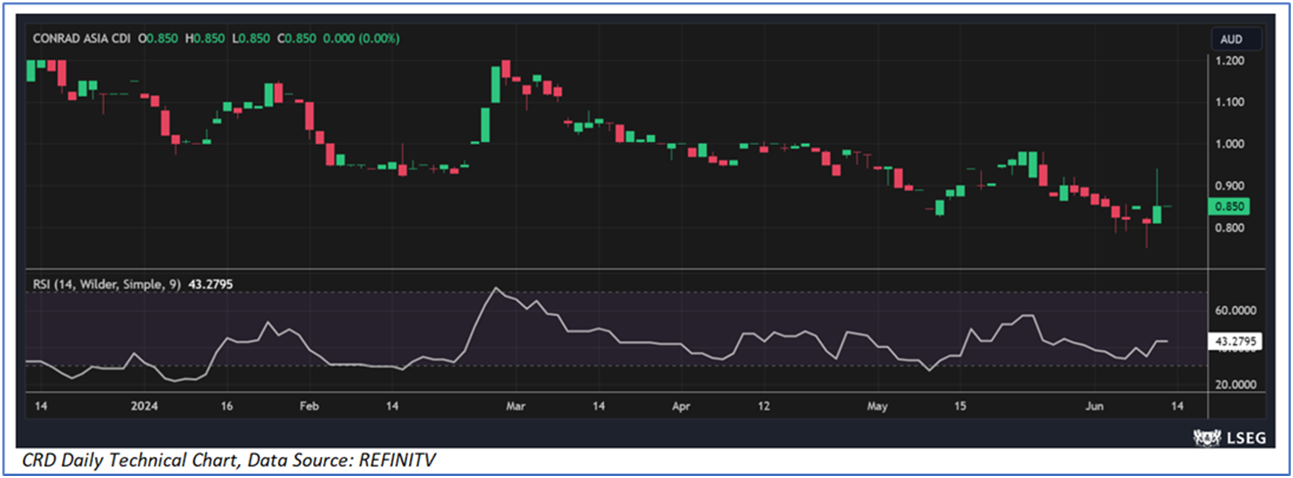Viewport: 1293px width, 478px height.
Task: Click the 16 date axis label
Action: tap(227, 407)
